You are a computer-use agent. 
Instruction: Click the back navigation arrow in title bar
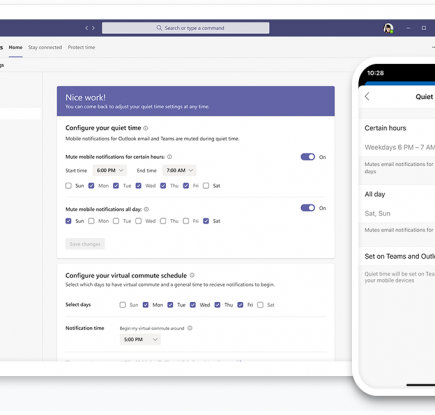[87, 28]
